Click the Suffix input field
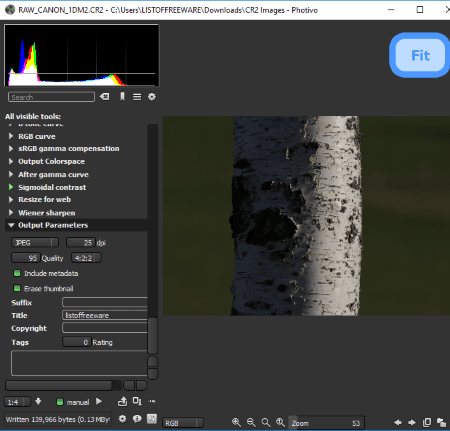This screenshot has height=431, width=450. click(x=105, y=302)
